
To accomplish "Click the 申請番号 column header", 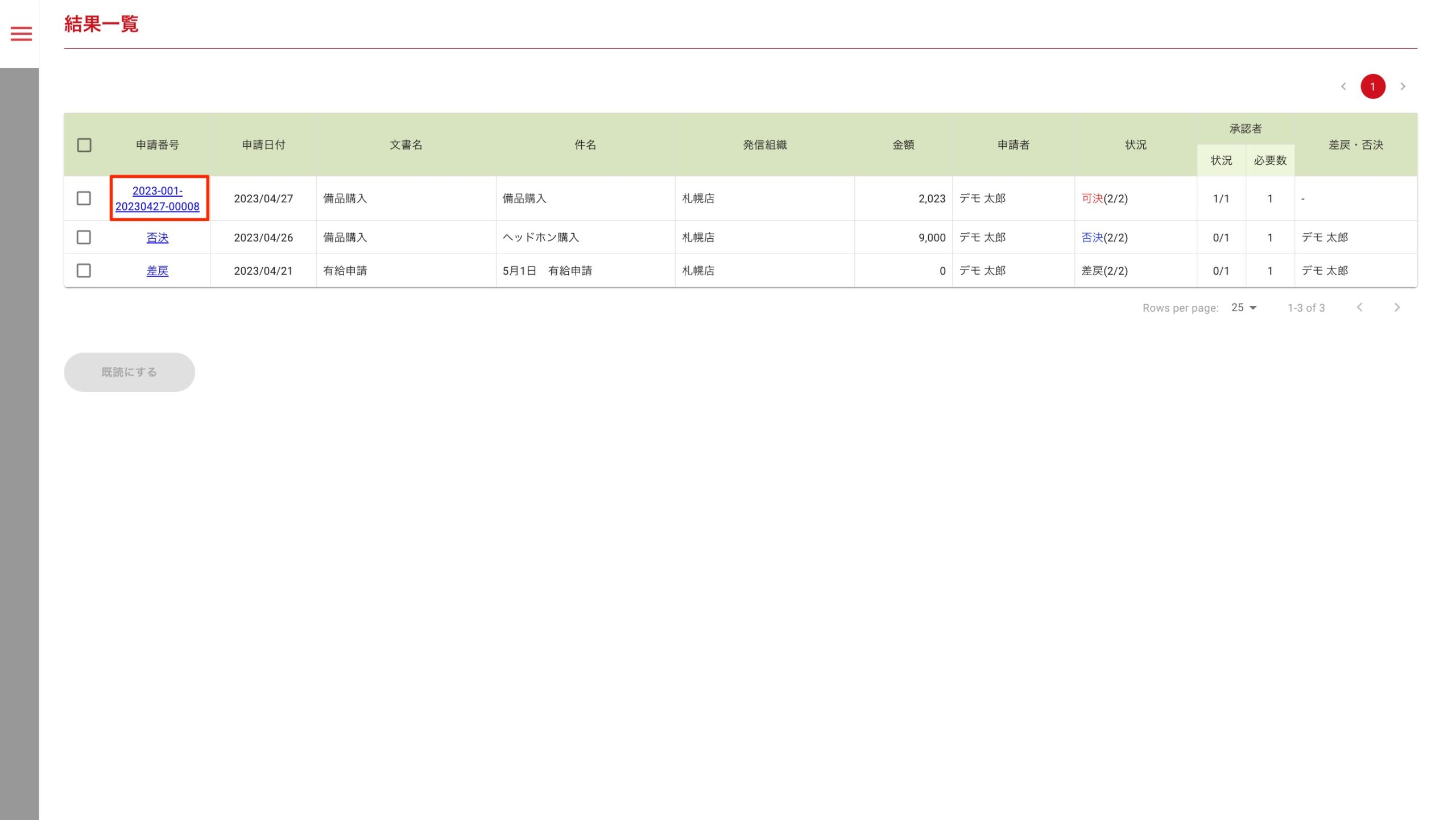I will click(x=158, y=145).
